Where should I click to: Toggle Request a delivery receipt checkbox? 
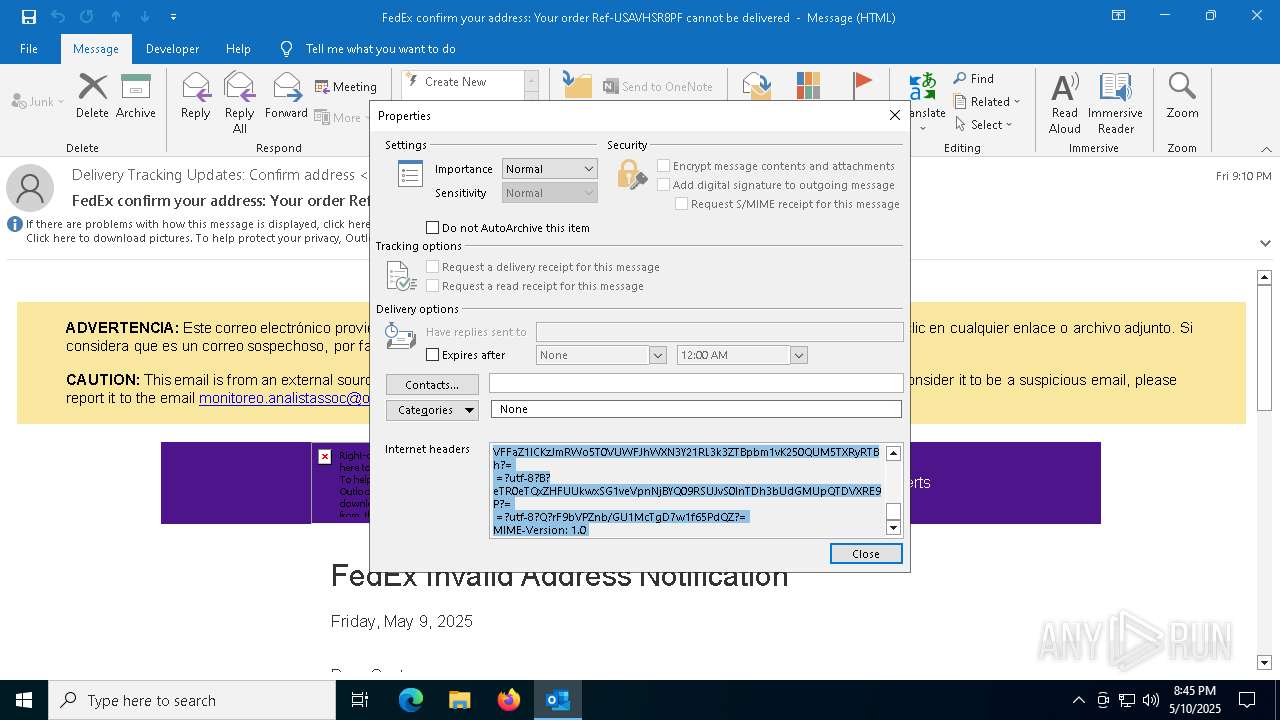point(433,267)
